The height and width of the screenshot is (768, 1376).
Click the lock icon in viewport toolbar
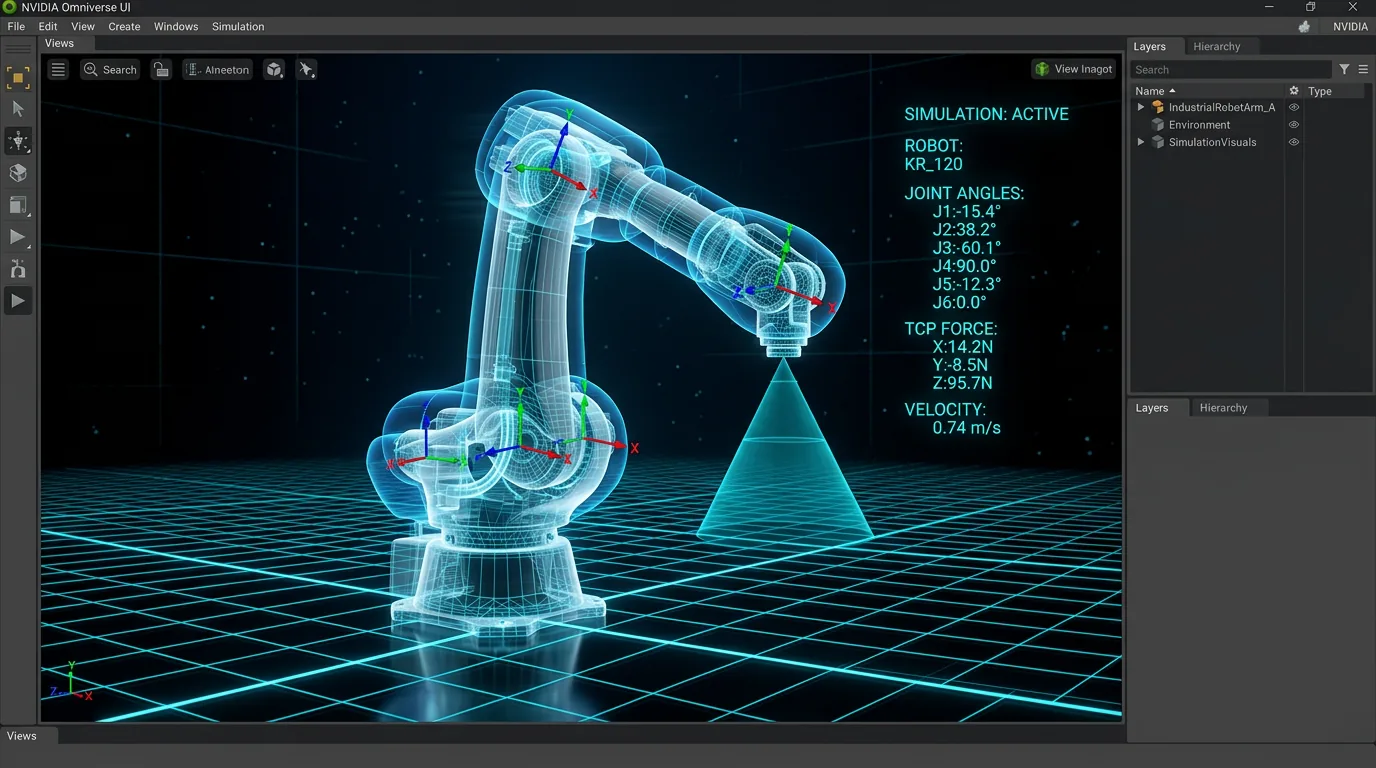coord(161,70)
